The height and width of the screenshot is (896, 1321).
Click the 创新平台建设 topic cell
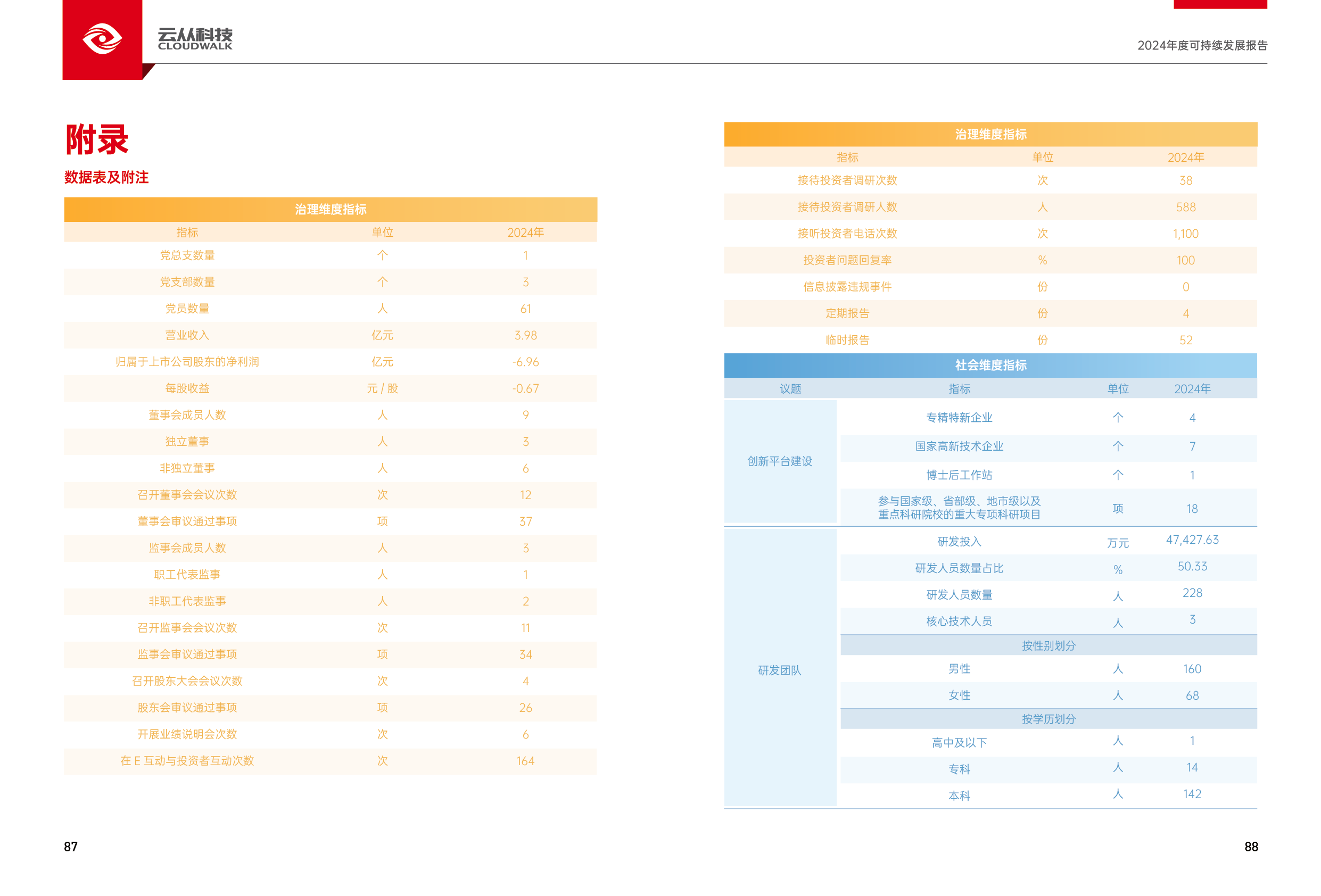pyautogui.click(x=779, y=461)
